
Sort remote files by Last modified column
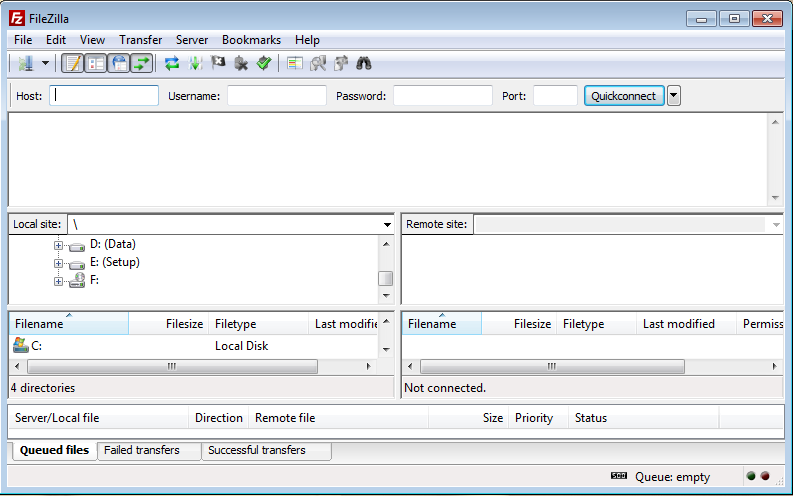coord(686,324)
